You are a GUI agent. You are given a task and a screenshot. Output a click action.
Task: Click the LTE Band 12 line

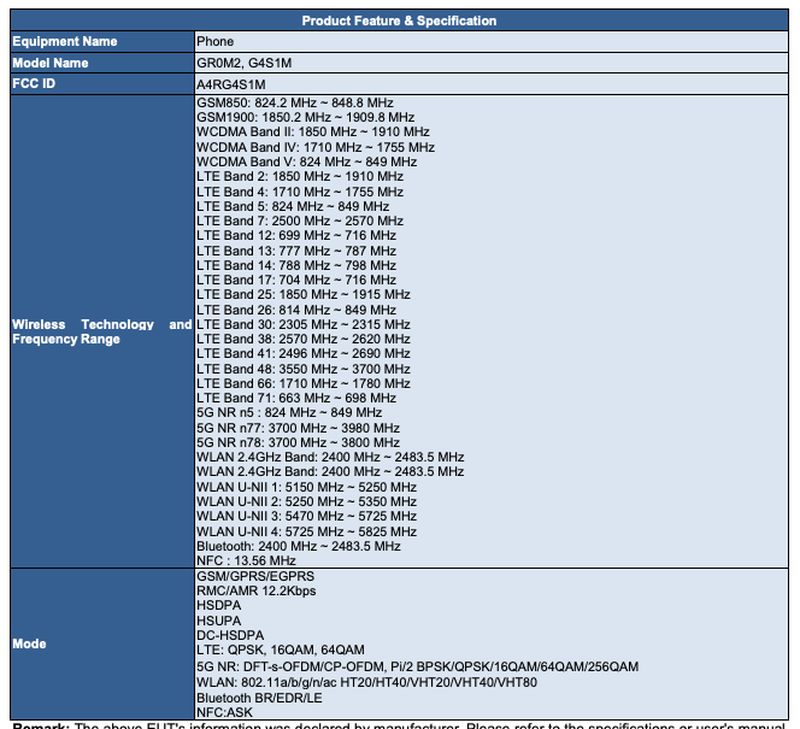[x=296, y=235]
